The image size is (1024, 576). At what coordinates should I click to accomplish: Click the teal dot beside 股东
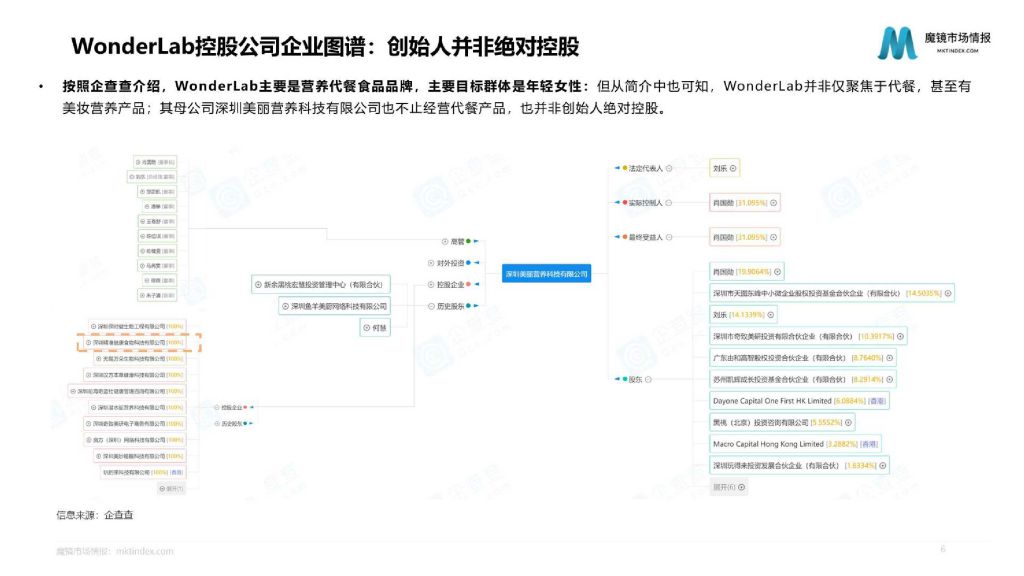click(625, 379)
